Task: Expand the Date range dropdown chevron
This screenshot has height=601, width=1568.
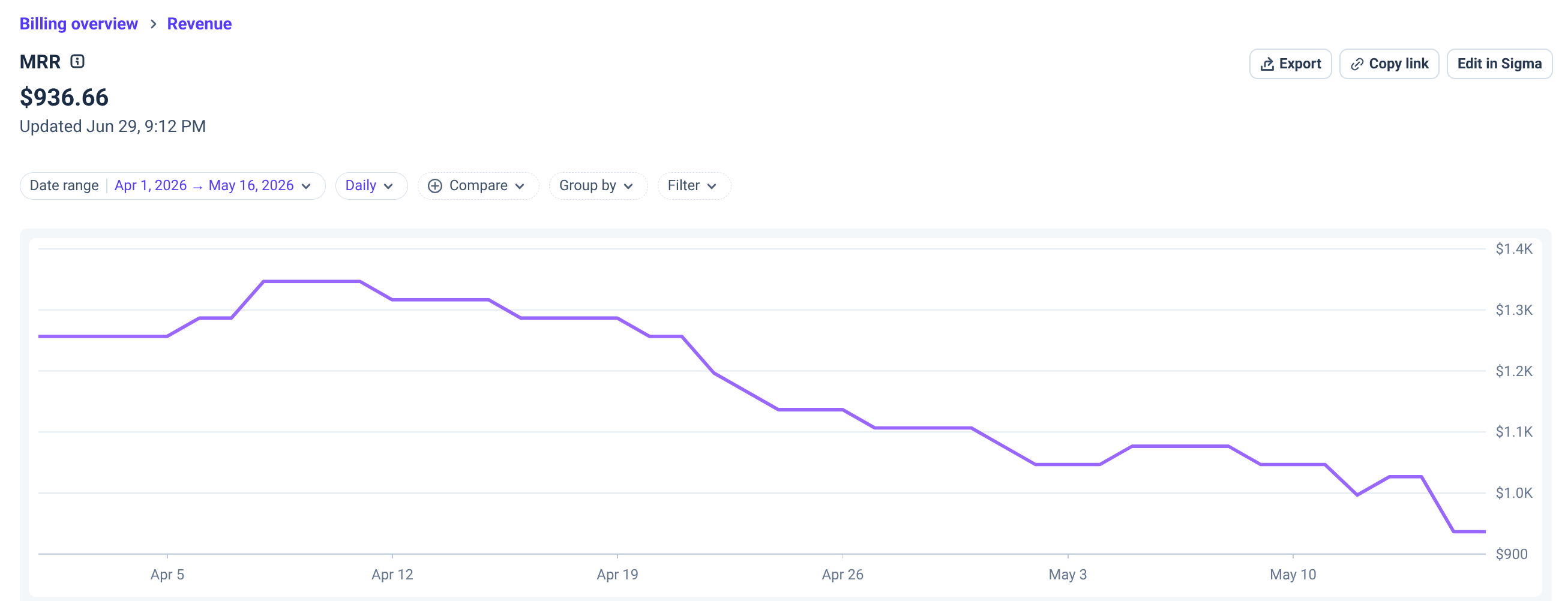Action: pyautogui.click(x=306, y=186)
